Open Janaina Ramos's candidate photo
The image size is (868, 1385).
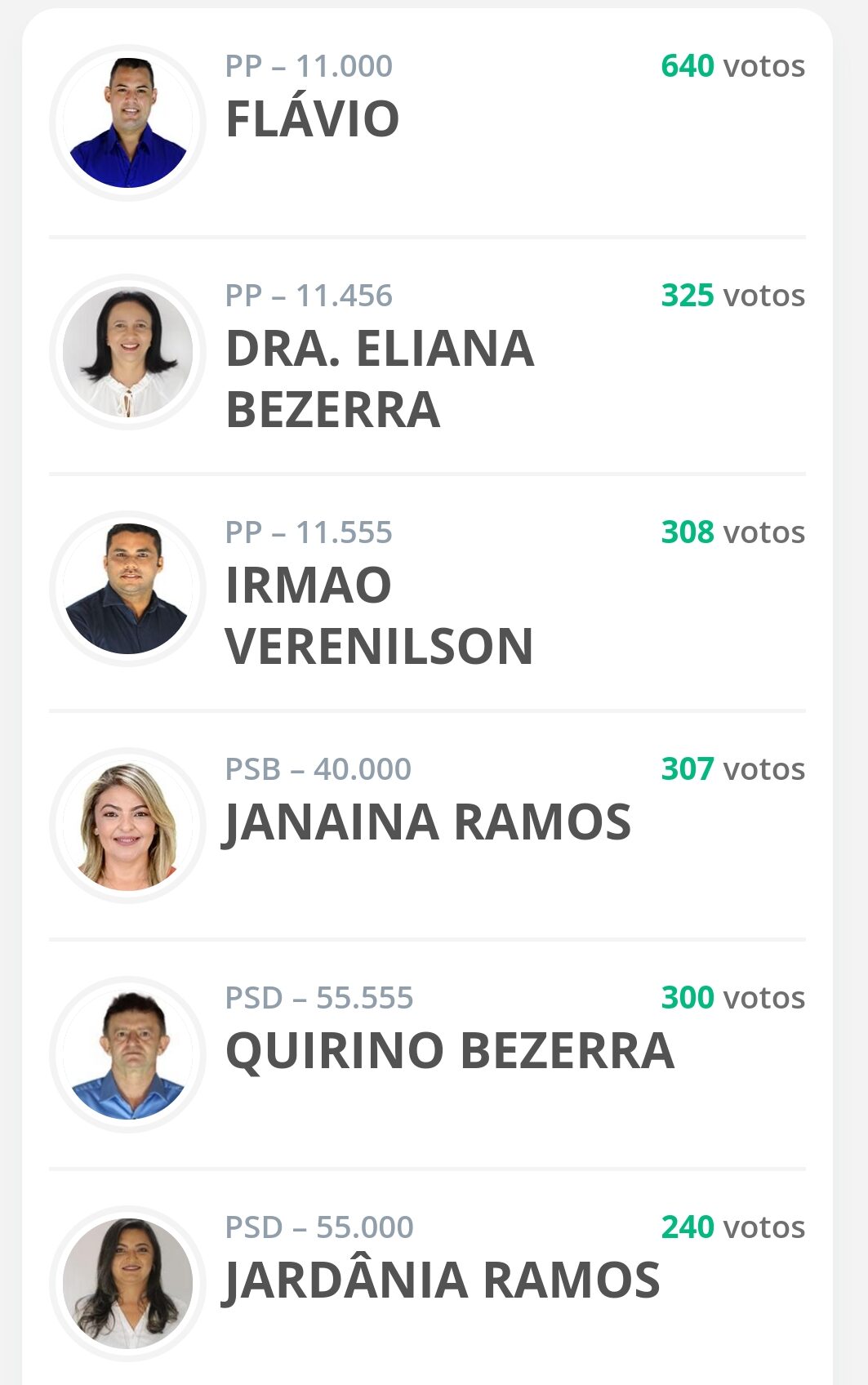coord(127,826)
